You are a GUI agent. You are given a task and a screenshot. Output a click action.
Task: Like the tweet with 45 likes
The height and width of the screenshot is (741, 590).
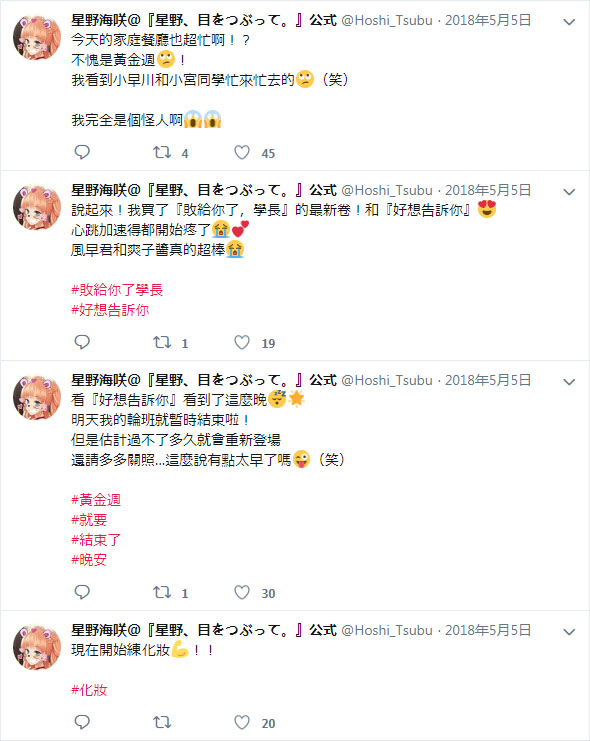[242, 152]
